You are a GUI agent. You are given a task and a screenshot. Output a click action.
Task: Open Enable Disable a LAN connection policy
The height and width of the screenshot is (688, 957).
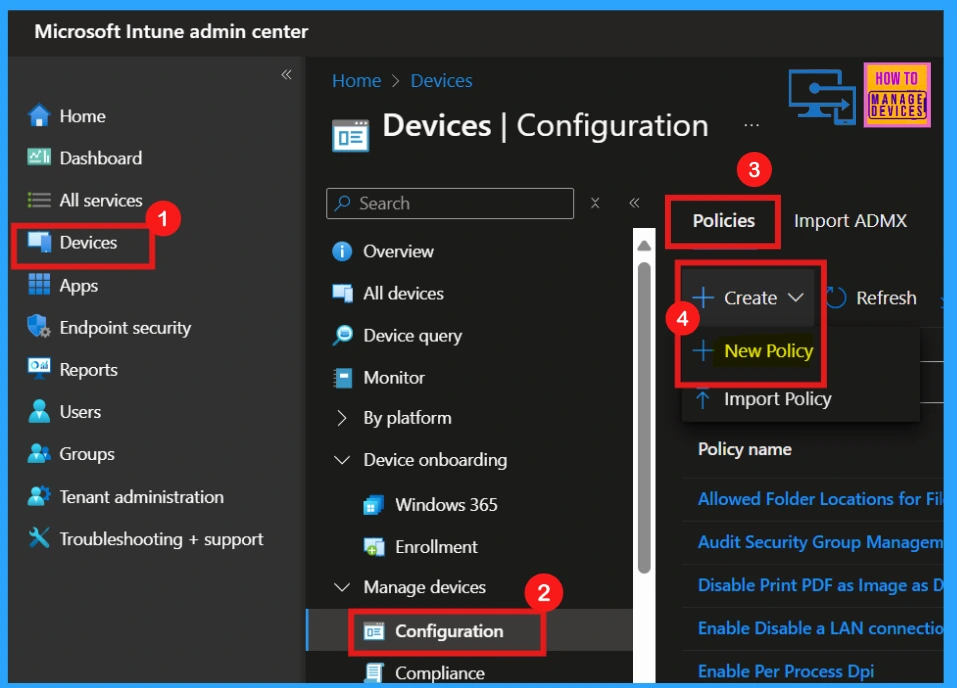[820, 628]
